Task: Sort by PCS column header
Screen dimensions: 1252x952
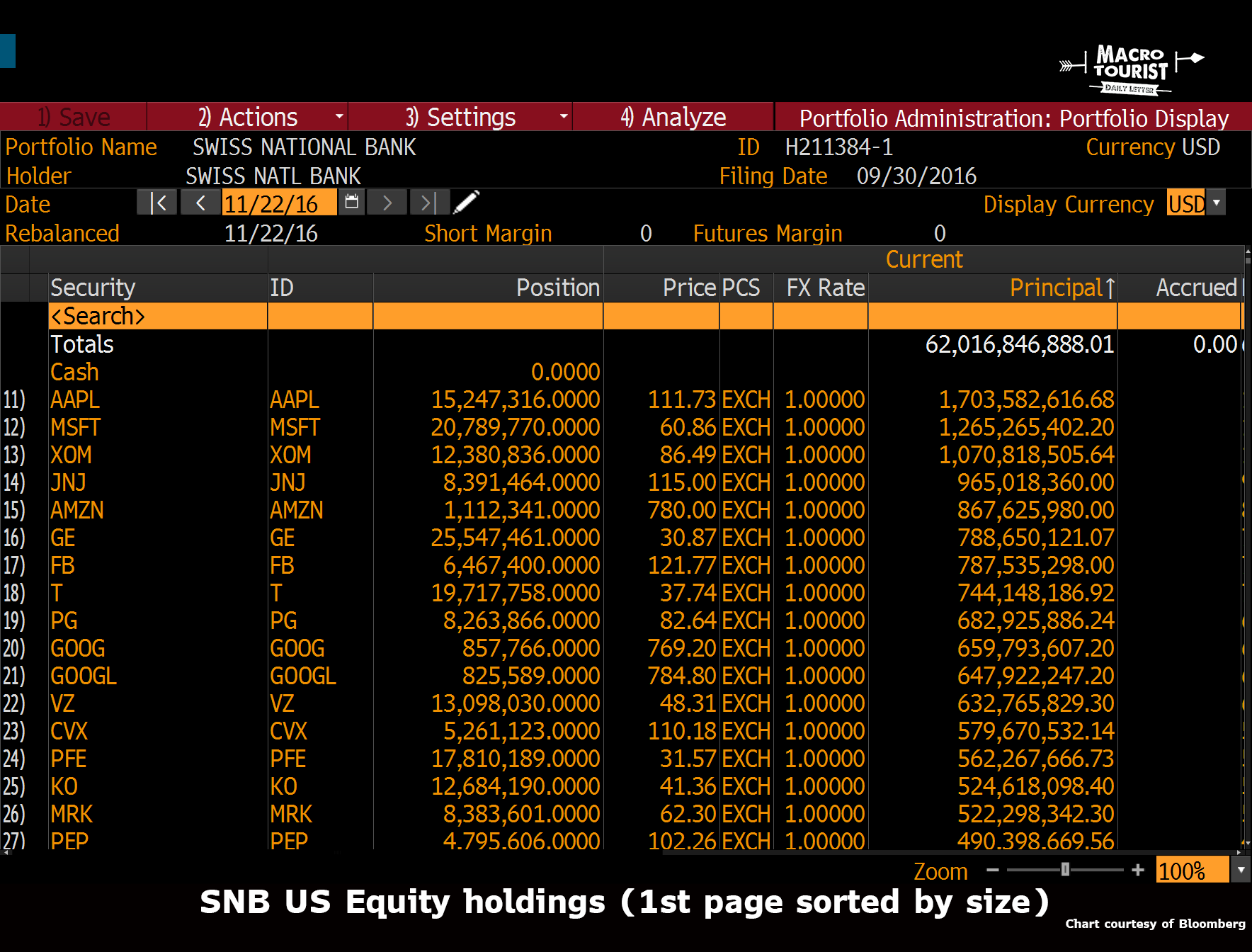Action: point(746,288)
